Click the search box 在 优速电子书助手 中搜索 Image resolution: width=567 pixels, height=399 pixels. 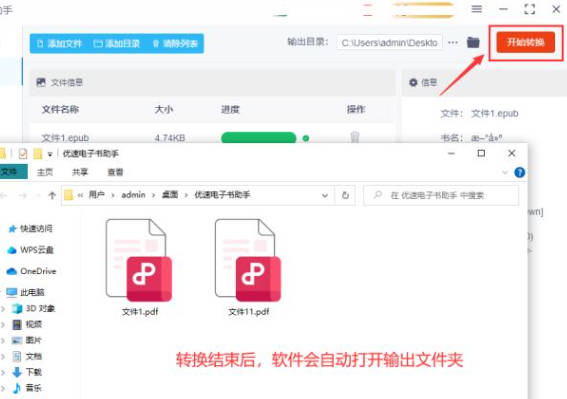441,195
